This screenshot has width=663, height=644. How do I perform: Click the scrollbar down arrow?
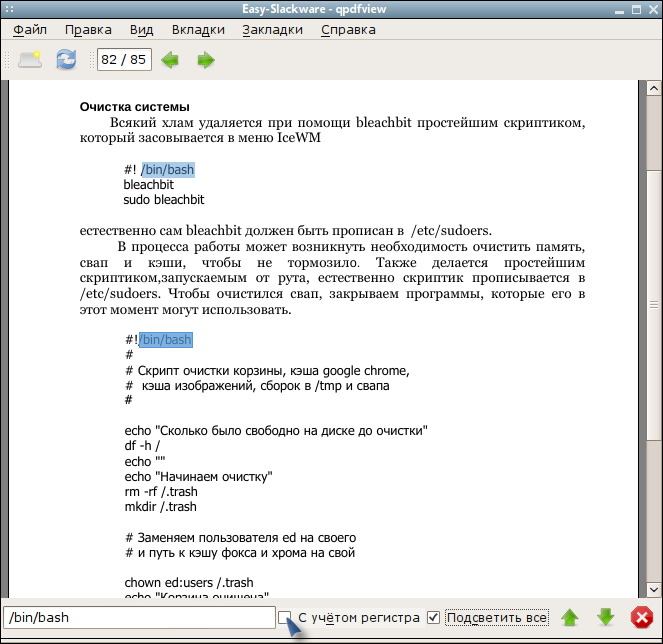tap(654, 589)
